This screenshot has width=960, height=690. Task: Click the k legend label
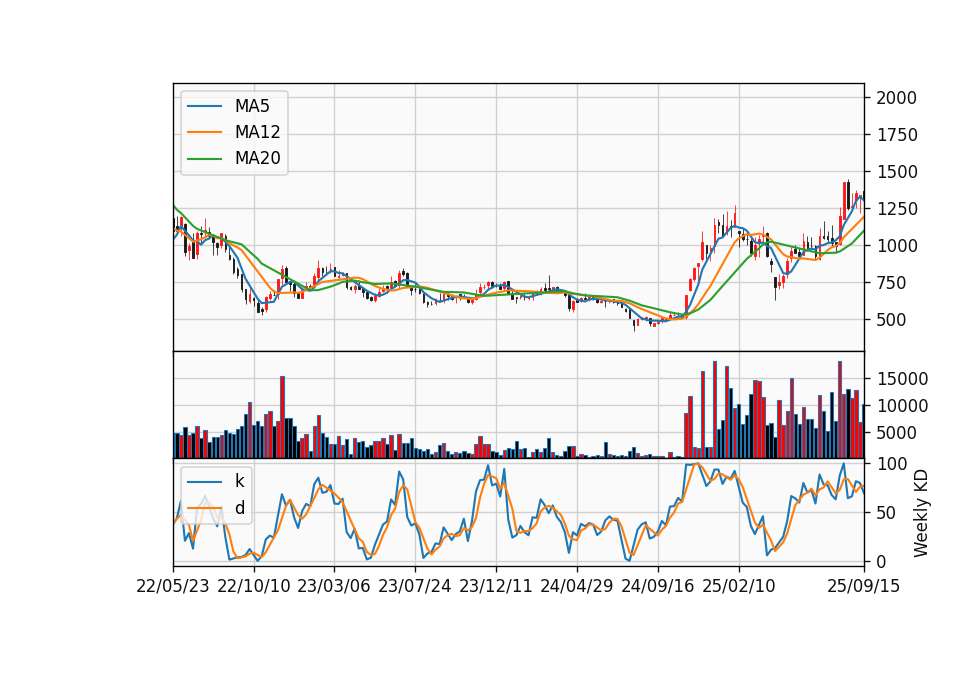click(x=239, y=481)
